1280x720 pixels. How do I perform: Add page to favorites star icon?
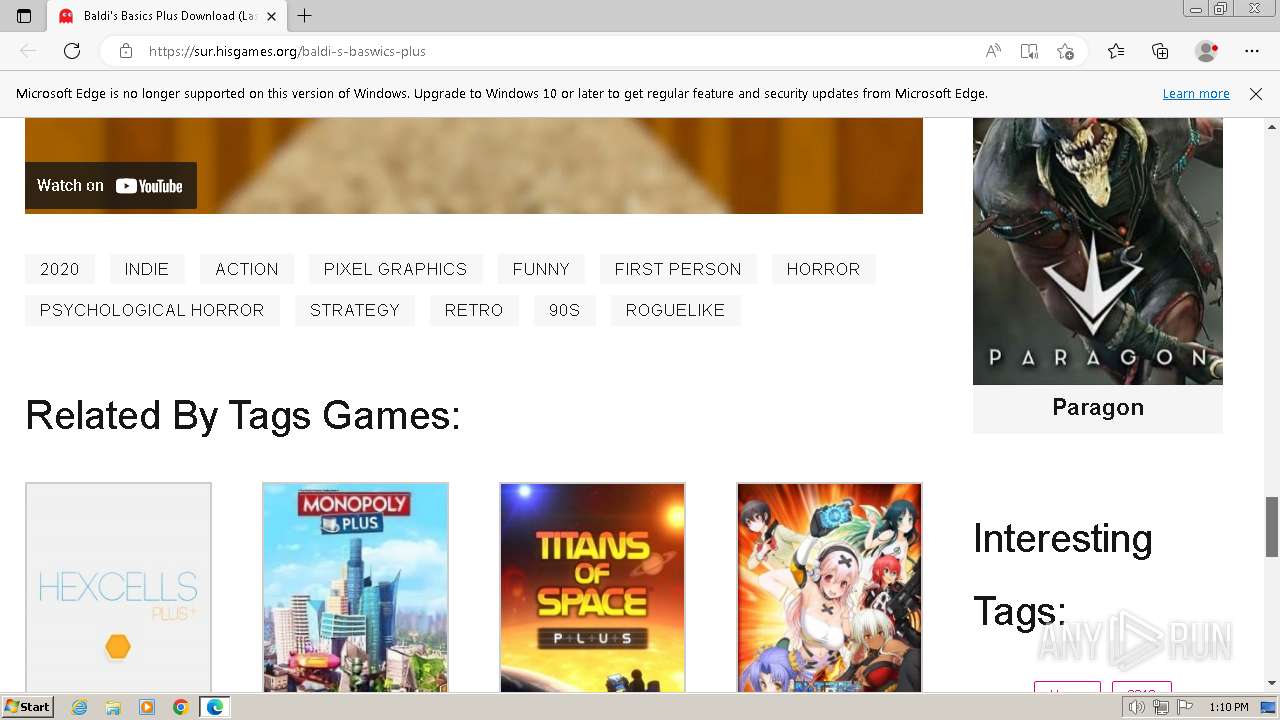pos(1065,51)
